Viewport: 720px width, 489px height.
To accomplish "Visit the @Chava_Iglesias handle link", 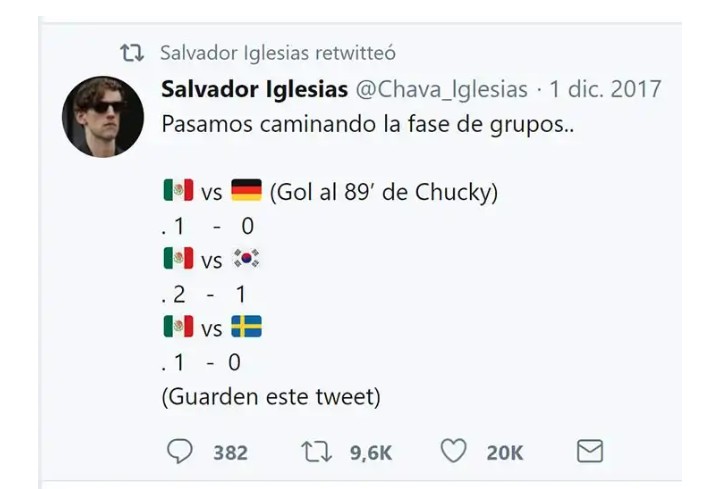I will click(x=441, y=89).
